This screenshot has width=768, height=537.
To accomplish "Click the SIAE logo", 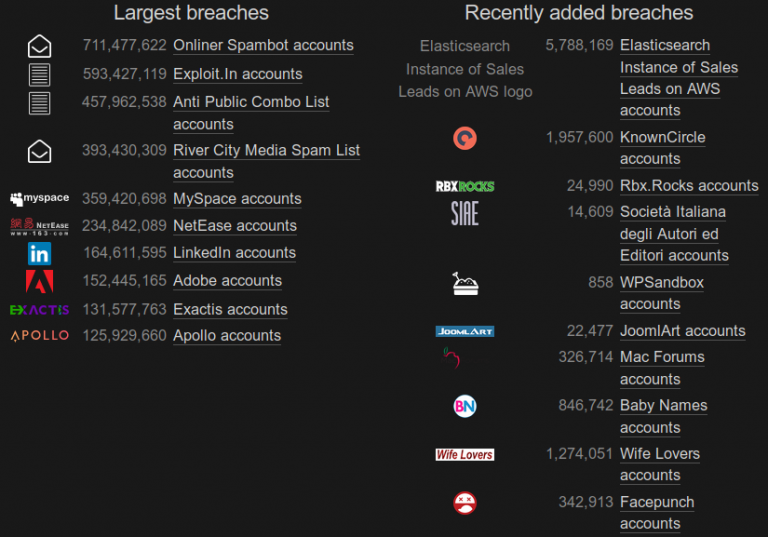I will (x=465, y=213).
